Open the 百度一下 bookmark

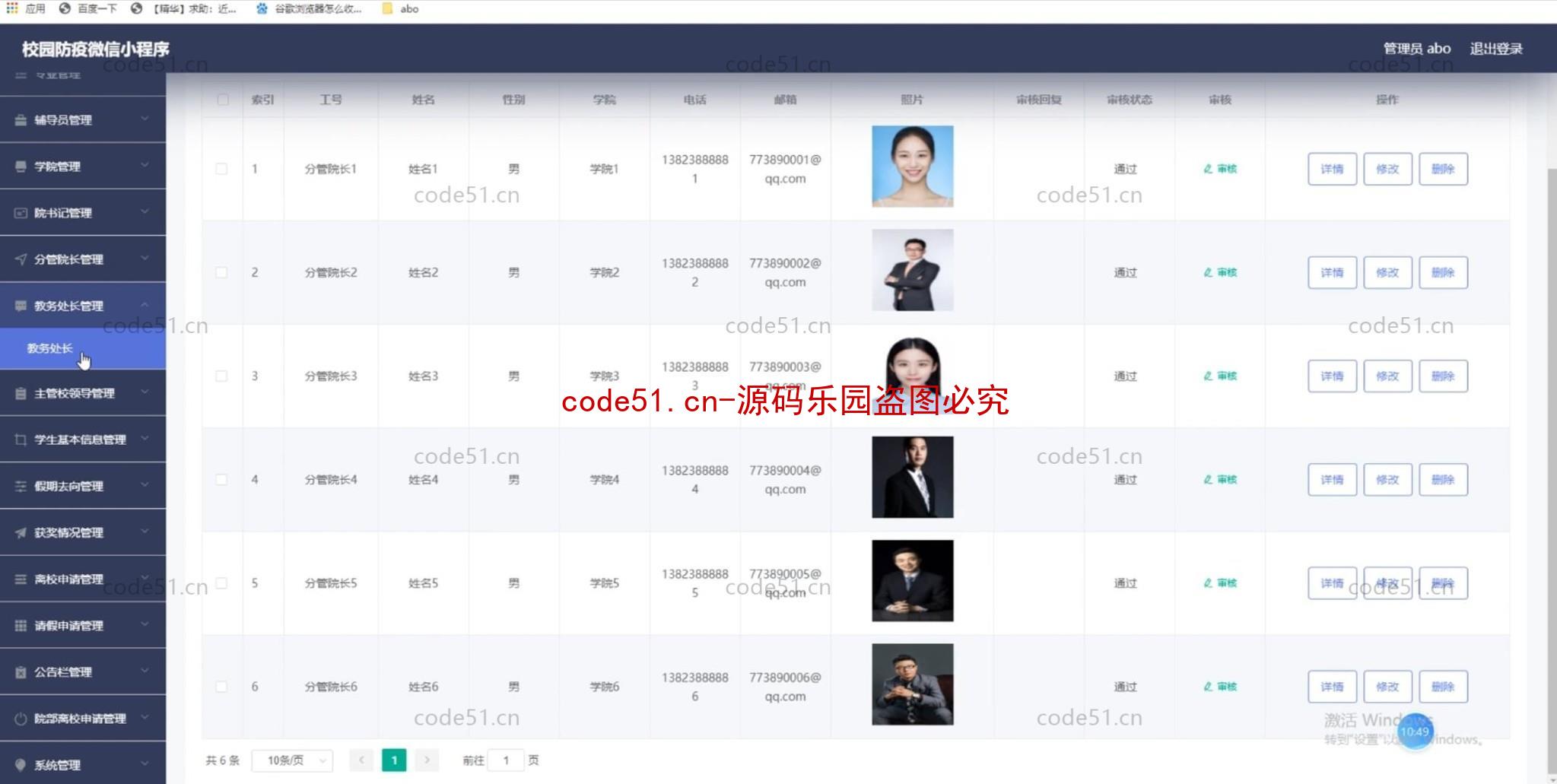[88, 8]
